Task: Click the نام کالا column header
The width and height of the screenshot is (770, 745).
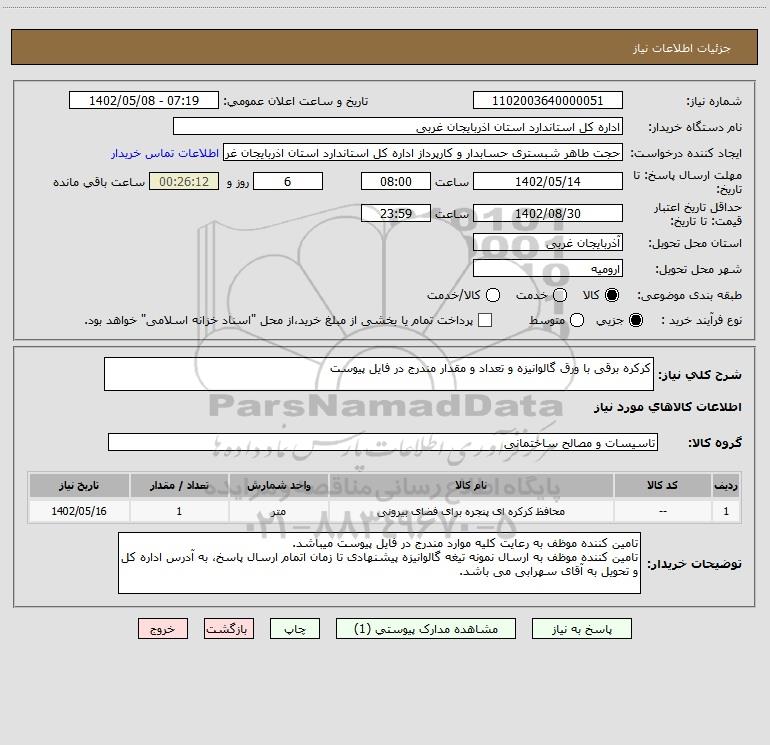Action: (x=471, y=485)
